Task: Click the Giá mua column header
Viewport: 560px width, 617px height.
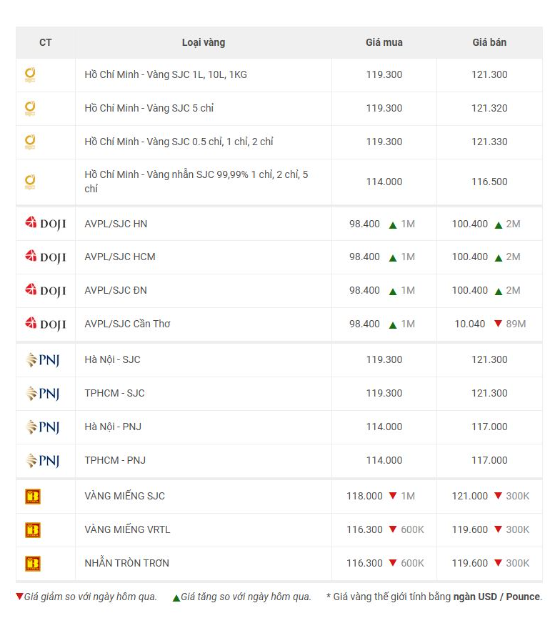Action: coord(384,42)
